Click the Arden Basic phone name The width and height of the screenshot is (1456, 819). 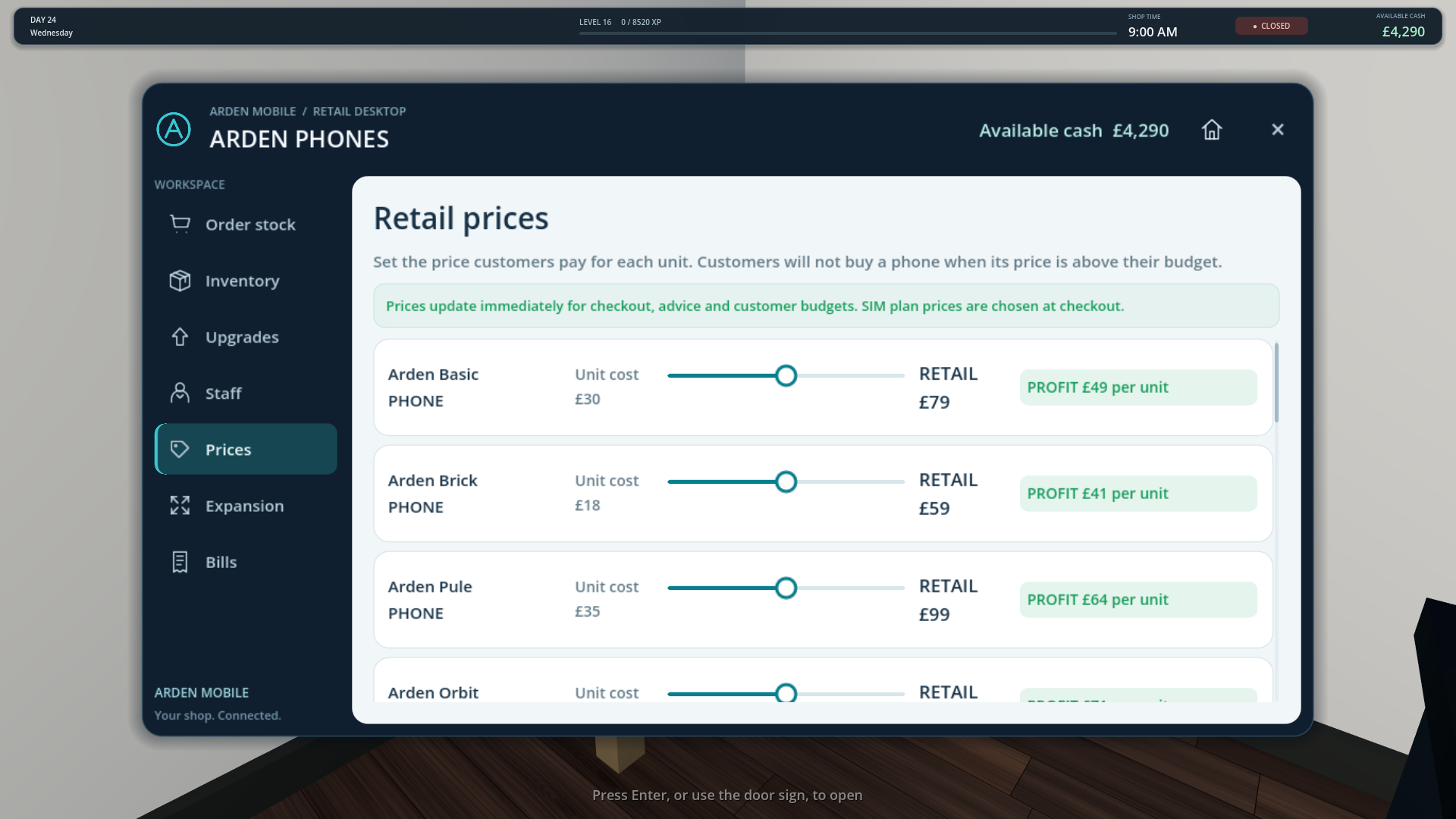click(x=433, y=375)
